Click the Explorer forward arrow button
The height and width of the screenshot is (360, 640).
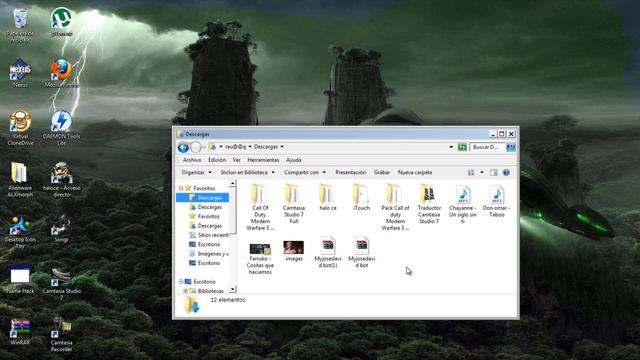click(x=196, y=147)
